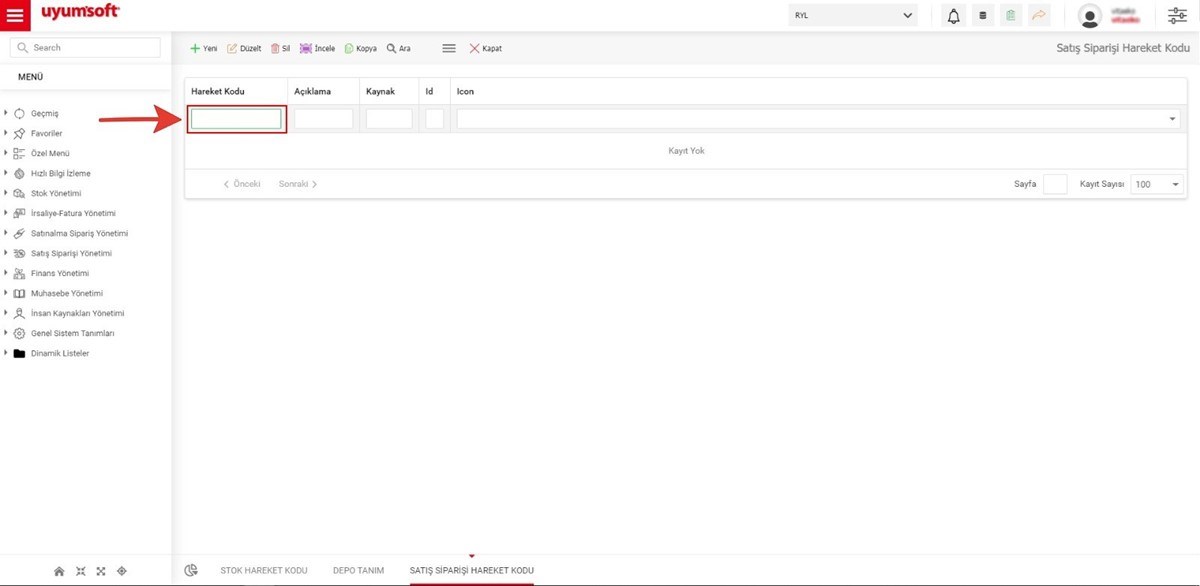Image resolution: width=1200 pixels, height=586 pixels.
Task: Create a new record with Yeni
Action: pos(204,48)
